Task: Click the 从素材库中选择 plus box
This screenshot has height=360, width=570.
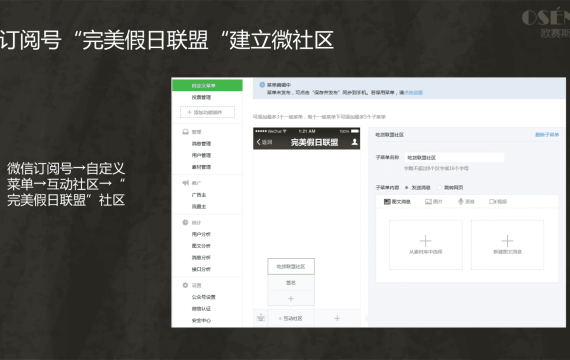Action: pos(426,245)
